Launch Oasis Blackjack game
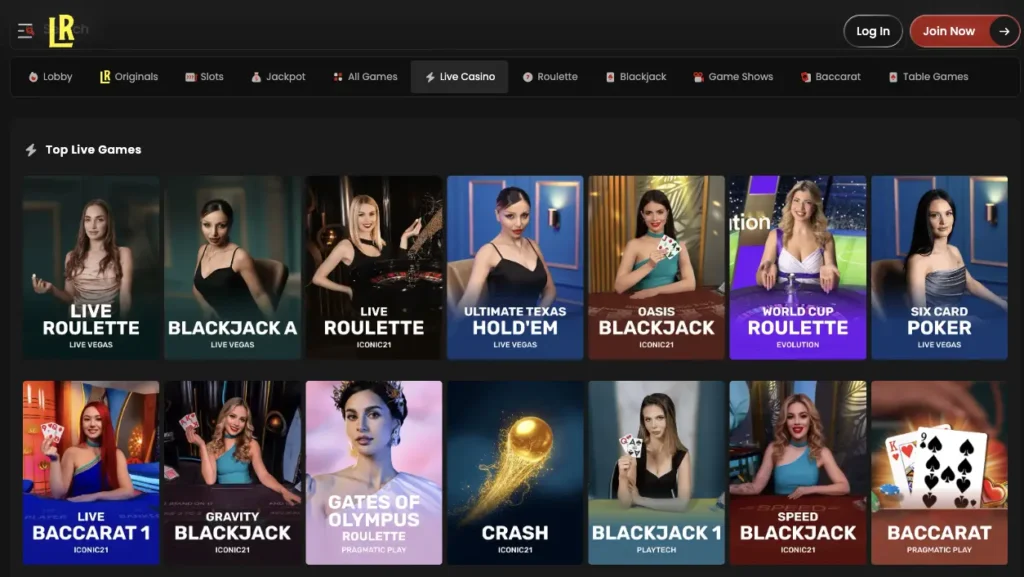Screen dimensions: 1024x577 pos(656,268)
